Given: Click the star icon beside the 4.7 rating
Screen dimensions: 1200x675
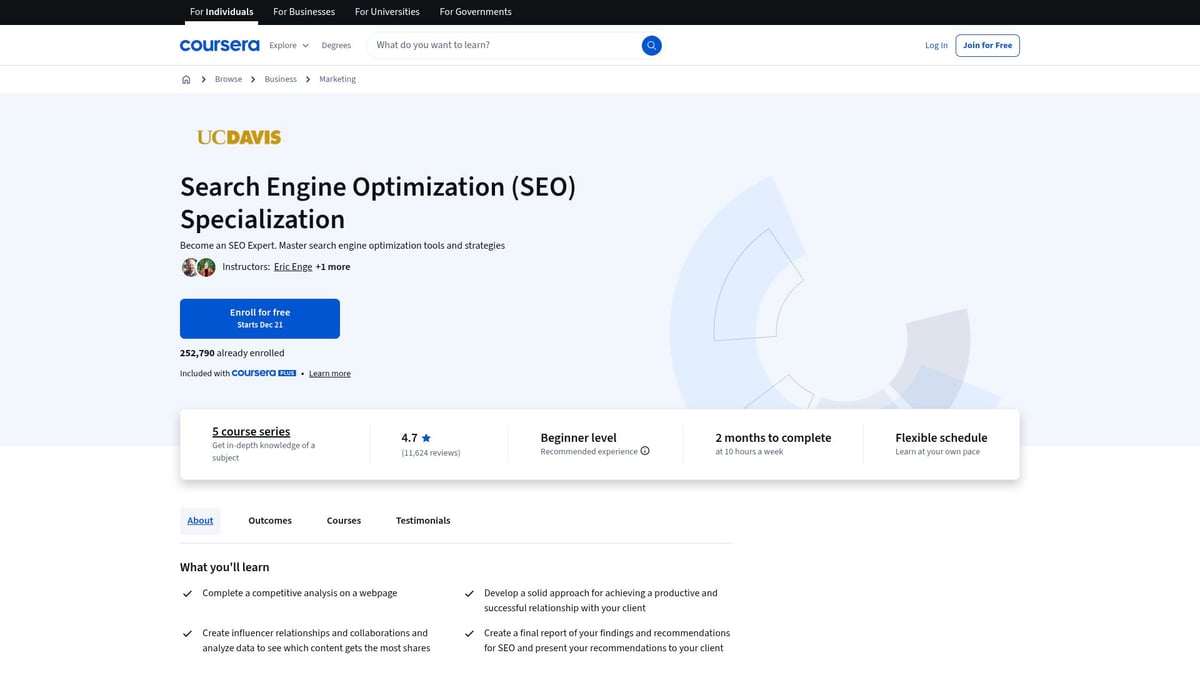Looking at the screenshot, I should point(425,436).
